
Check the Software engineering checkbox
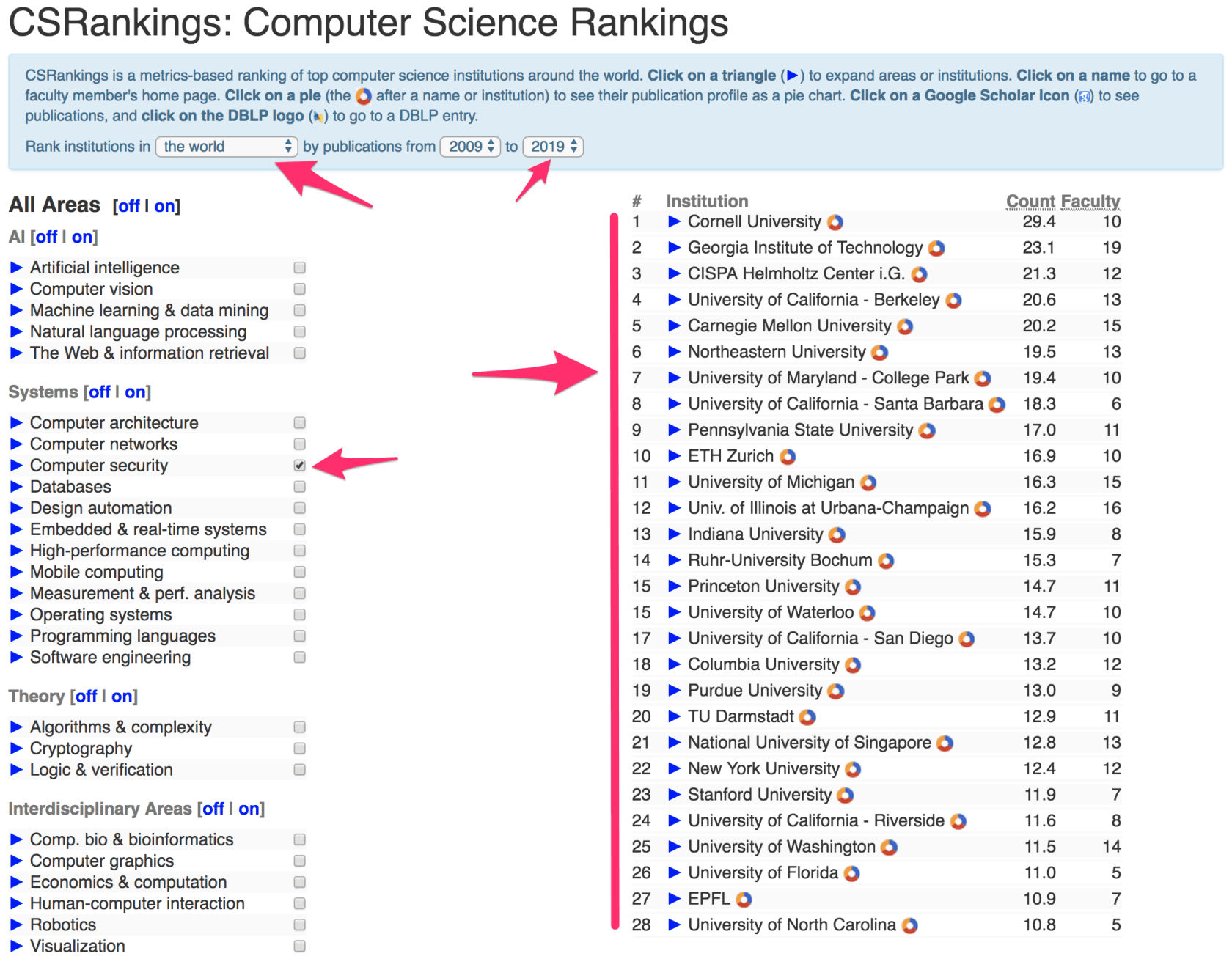pos(299,657)
